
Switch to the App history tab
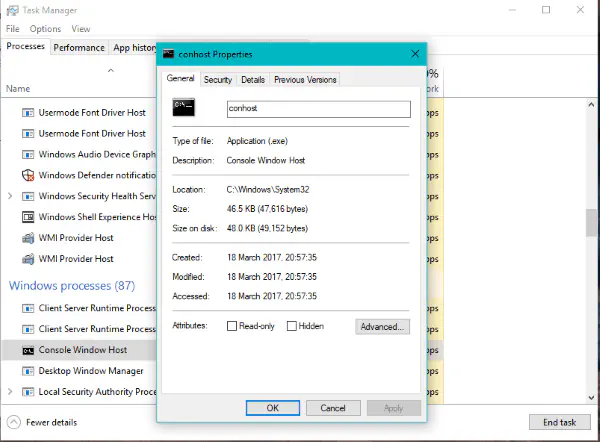(133, 47)
